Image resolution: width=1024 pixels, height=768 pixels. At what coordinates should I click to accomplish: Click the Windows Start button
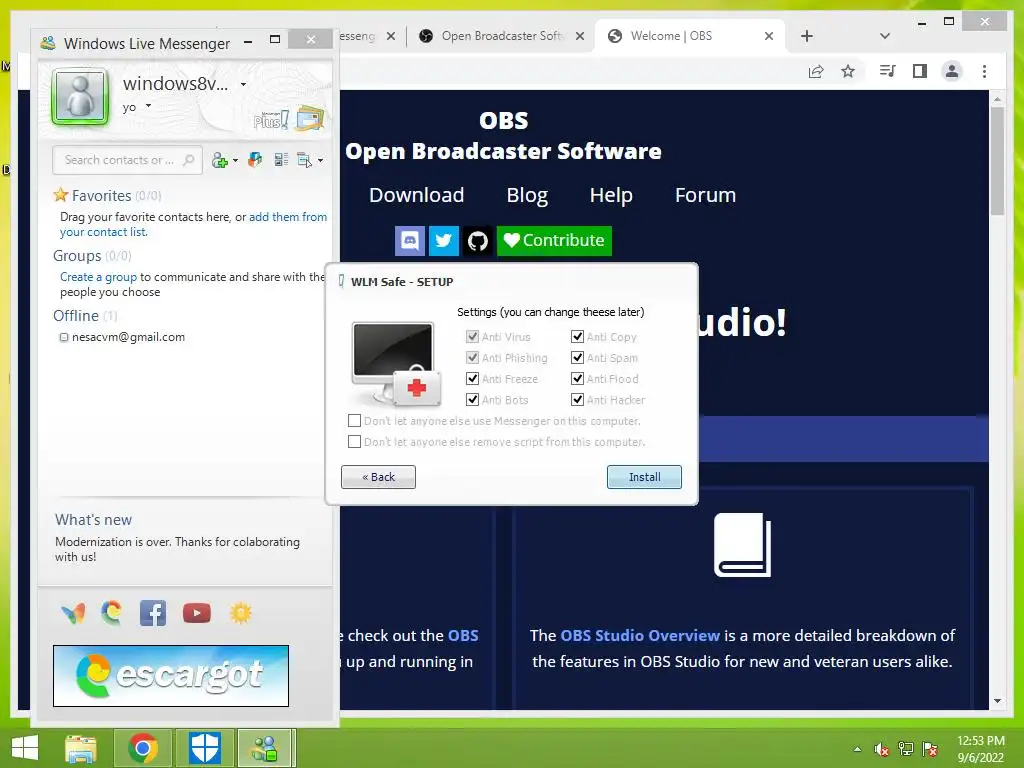coord(25,748)
